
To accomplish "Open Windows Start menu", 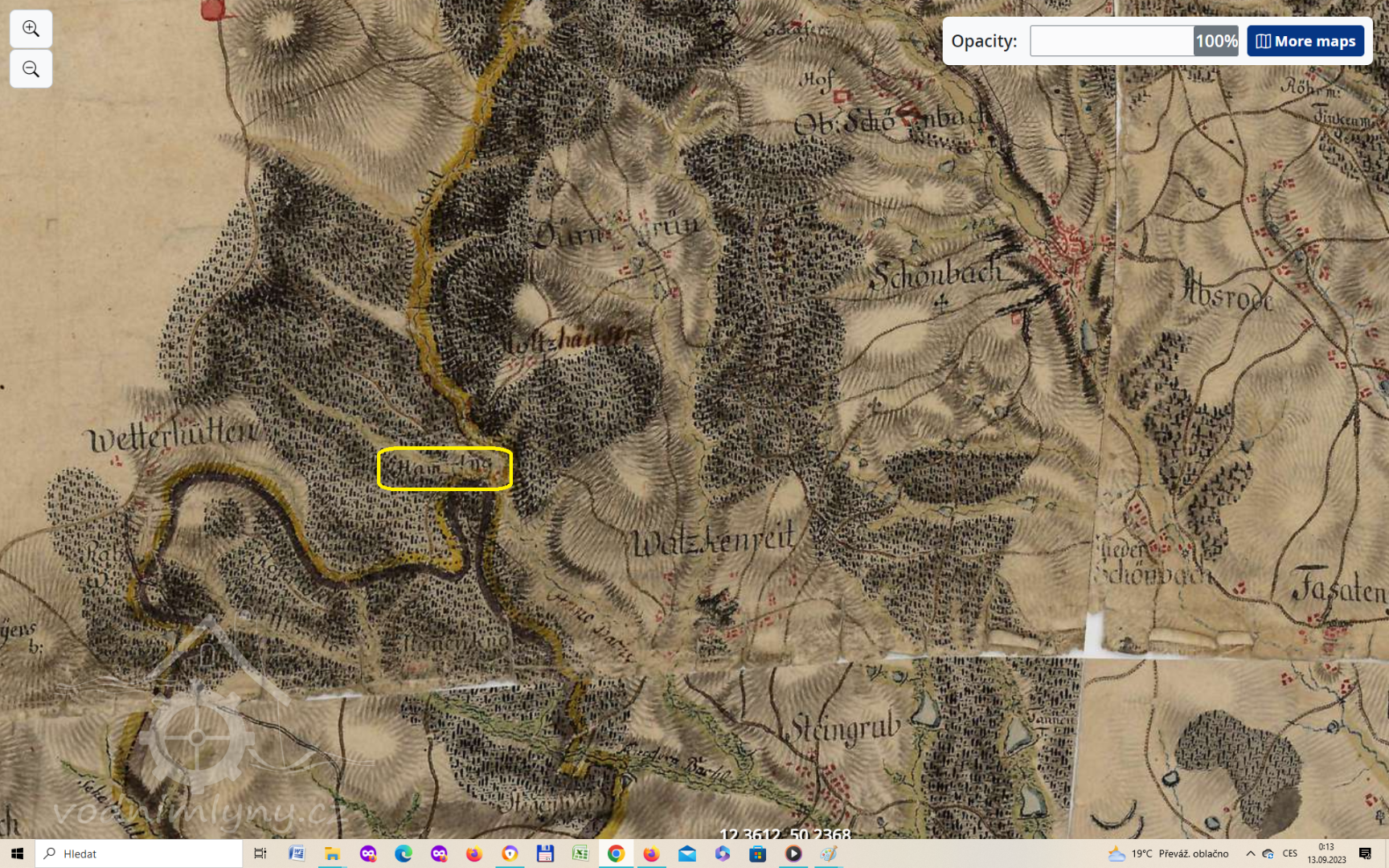I will 17,854.
